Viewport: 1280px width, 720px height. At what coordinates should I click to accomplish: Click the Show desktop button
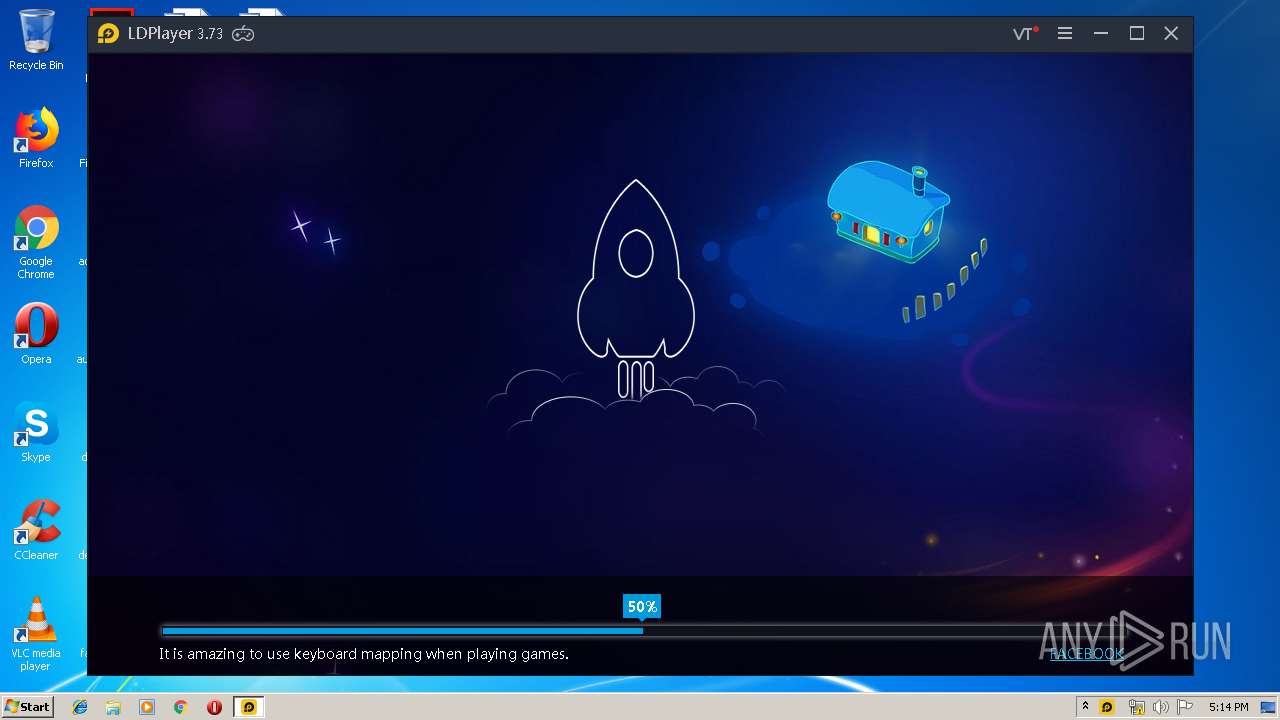pos(1269,707)
